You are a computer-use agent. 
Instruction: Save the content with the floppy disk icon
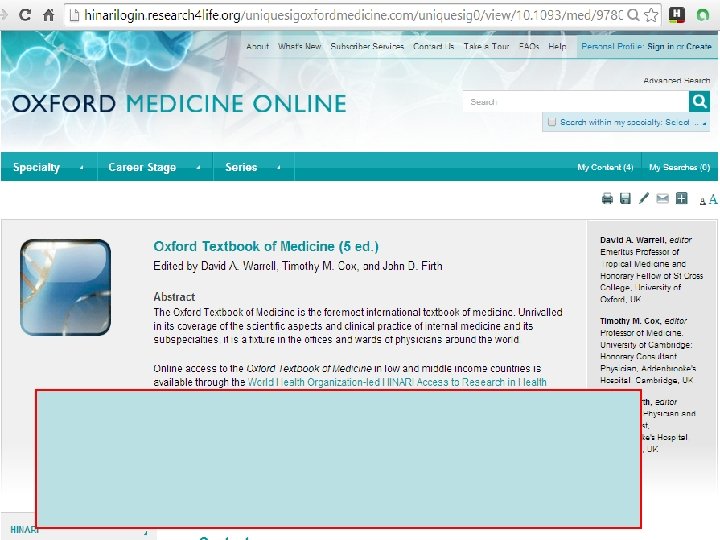point(625,198)
